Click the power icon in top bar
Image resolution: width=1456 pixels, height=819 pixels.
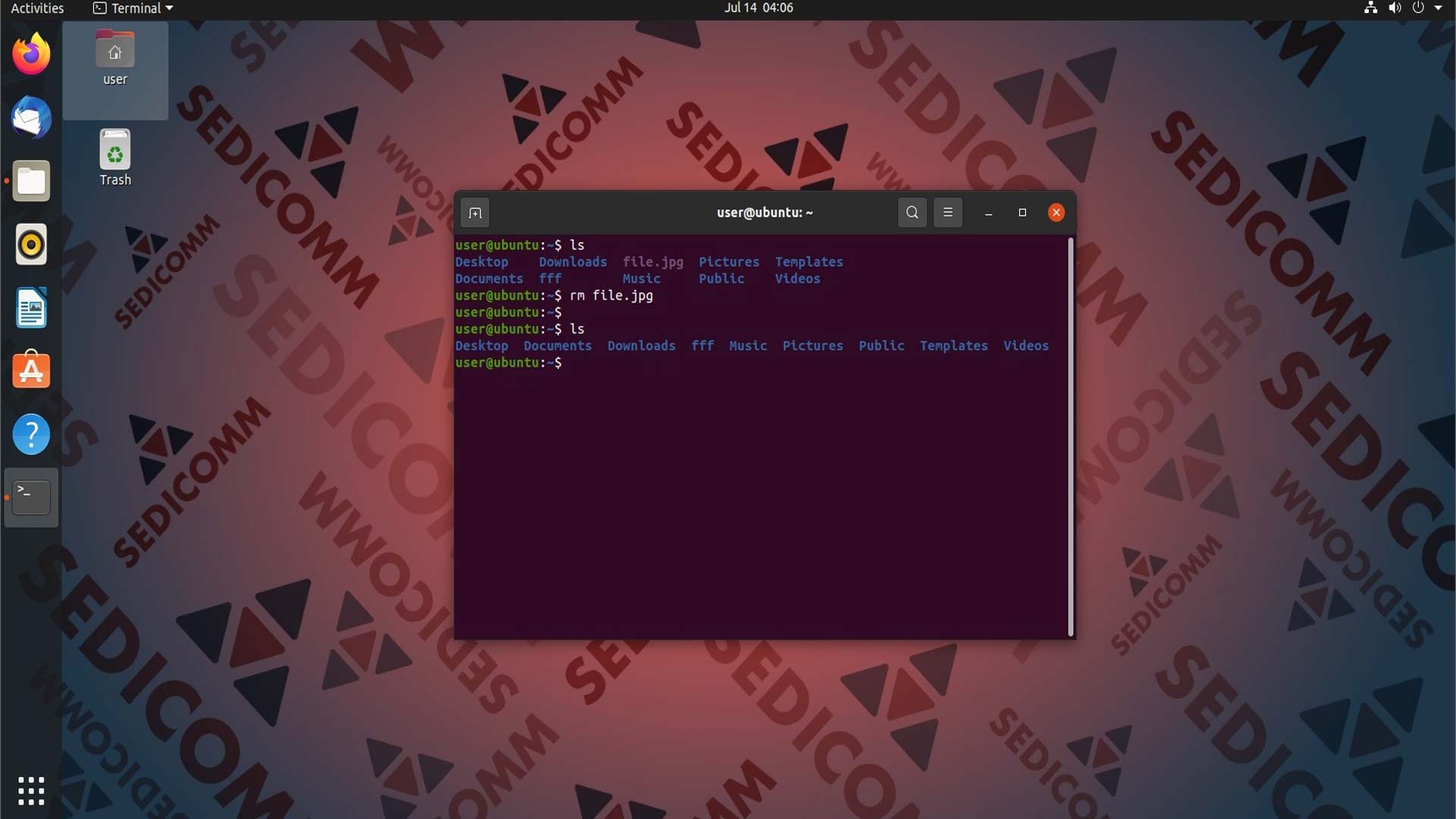1418,8
